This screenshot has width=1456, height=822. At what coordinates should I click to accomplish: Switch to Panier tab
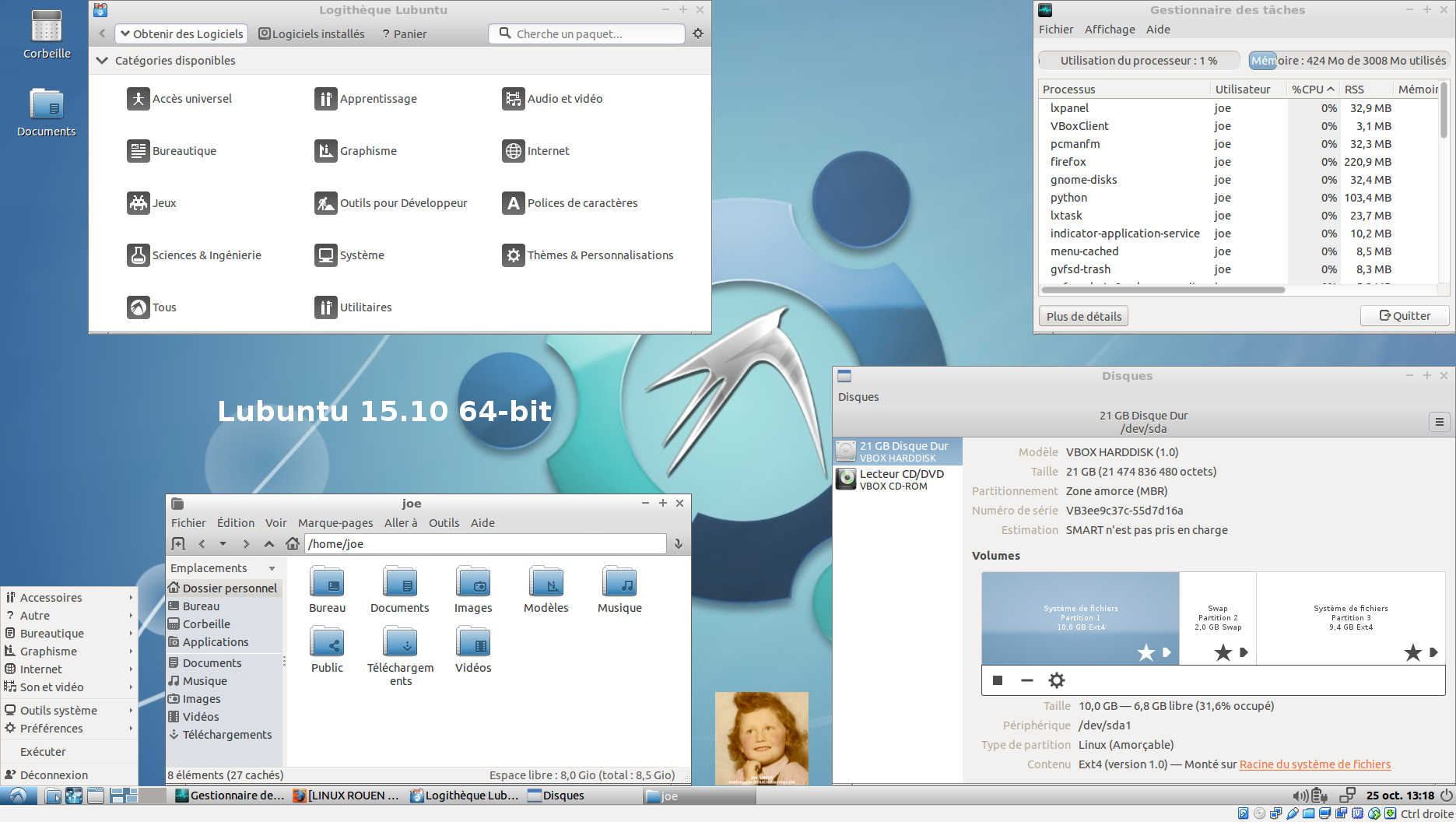(x=404, y=33)
